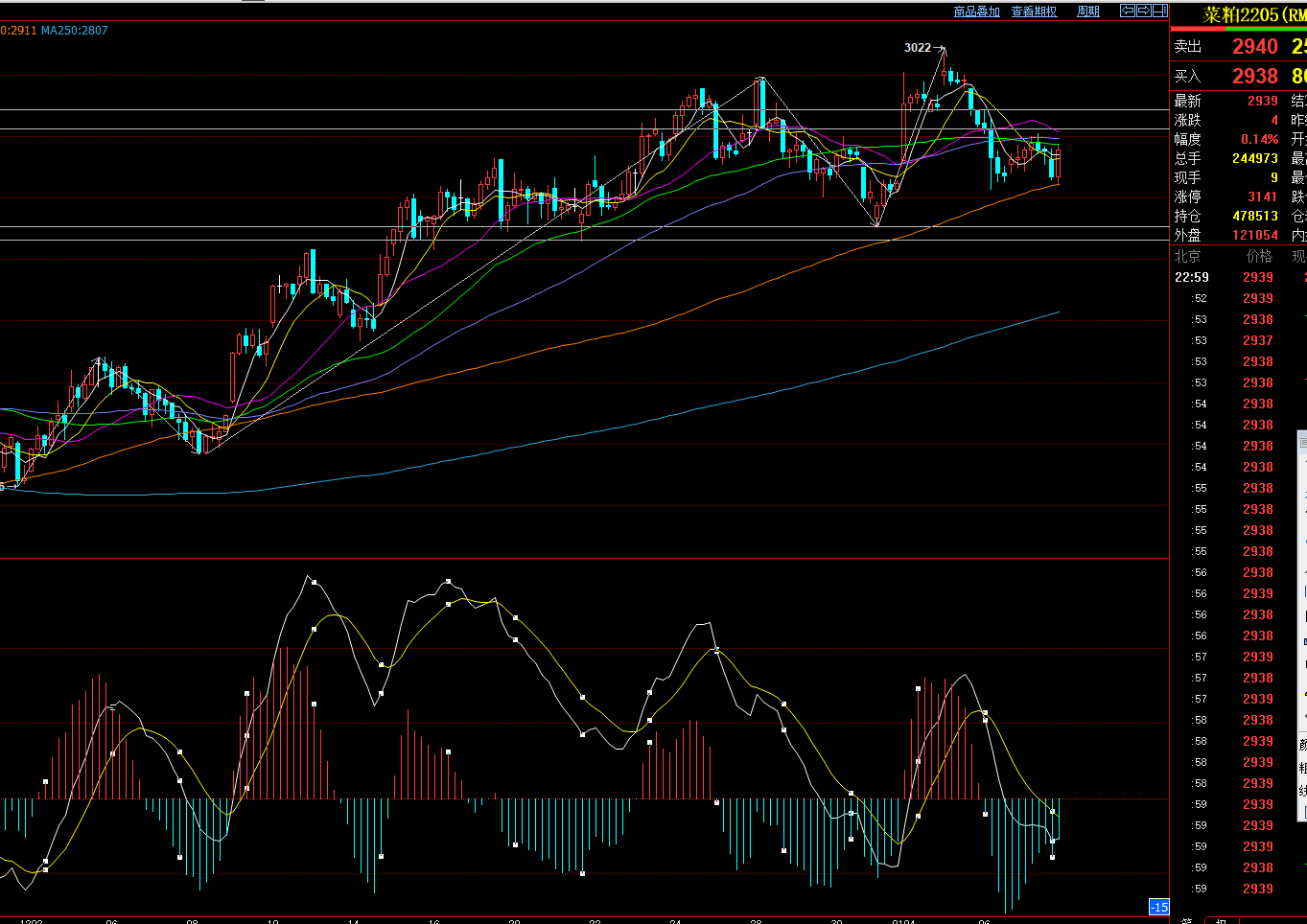The image size is (1307, 924).
Task: Click the 价格 price column header
Action: click(1259, 256)
